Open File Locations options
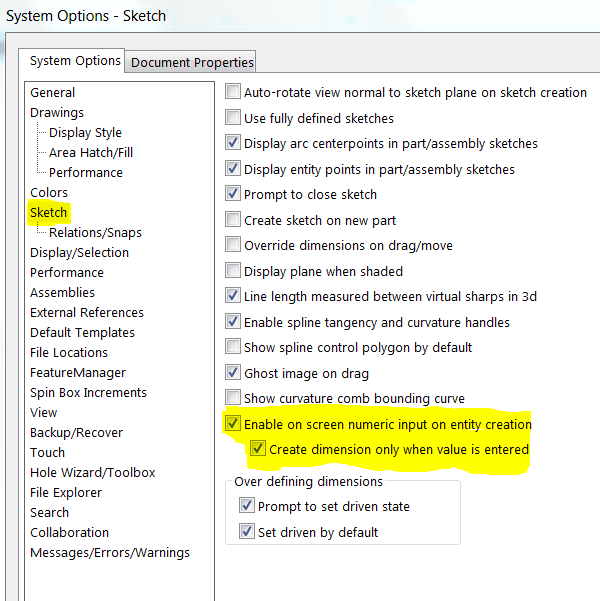Screen dimensions: 600x601 point(69,353)
